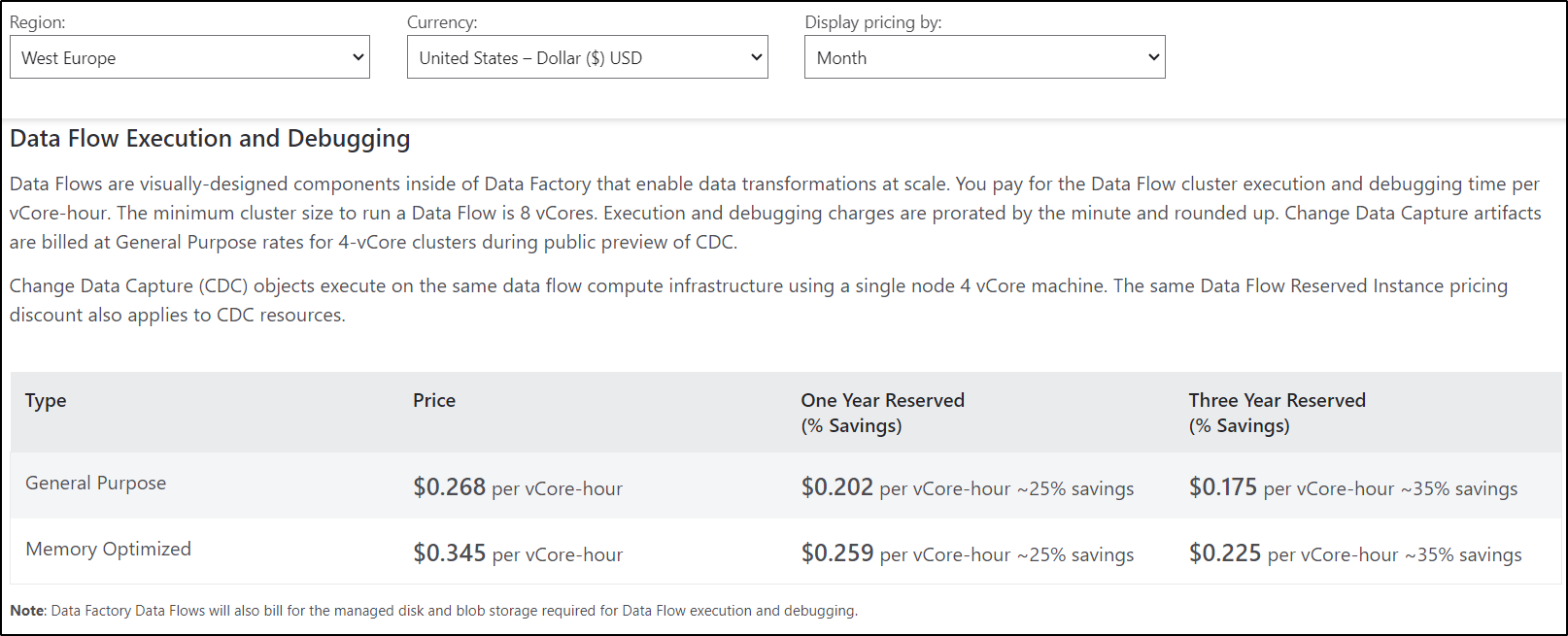This screenshot has height=636, width=1568.
Task: Click the Data Flow Execution and Debugging heading
Action: 210,139
